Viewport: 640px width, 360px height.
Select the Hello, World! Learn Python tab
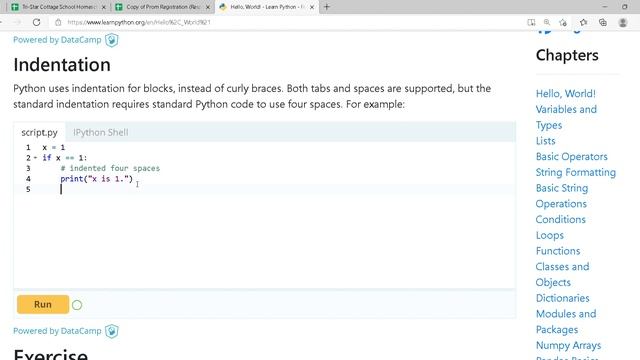tap(266, 7)
